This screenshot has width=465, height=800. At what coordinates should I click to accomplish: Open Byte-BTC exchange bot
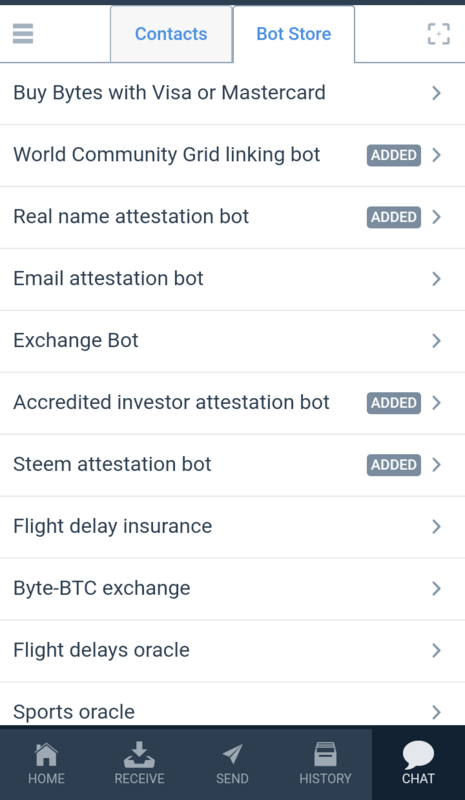pyautogui.click(x=232, y=588)
